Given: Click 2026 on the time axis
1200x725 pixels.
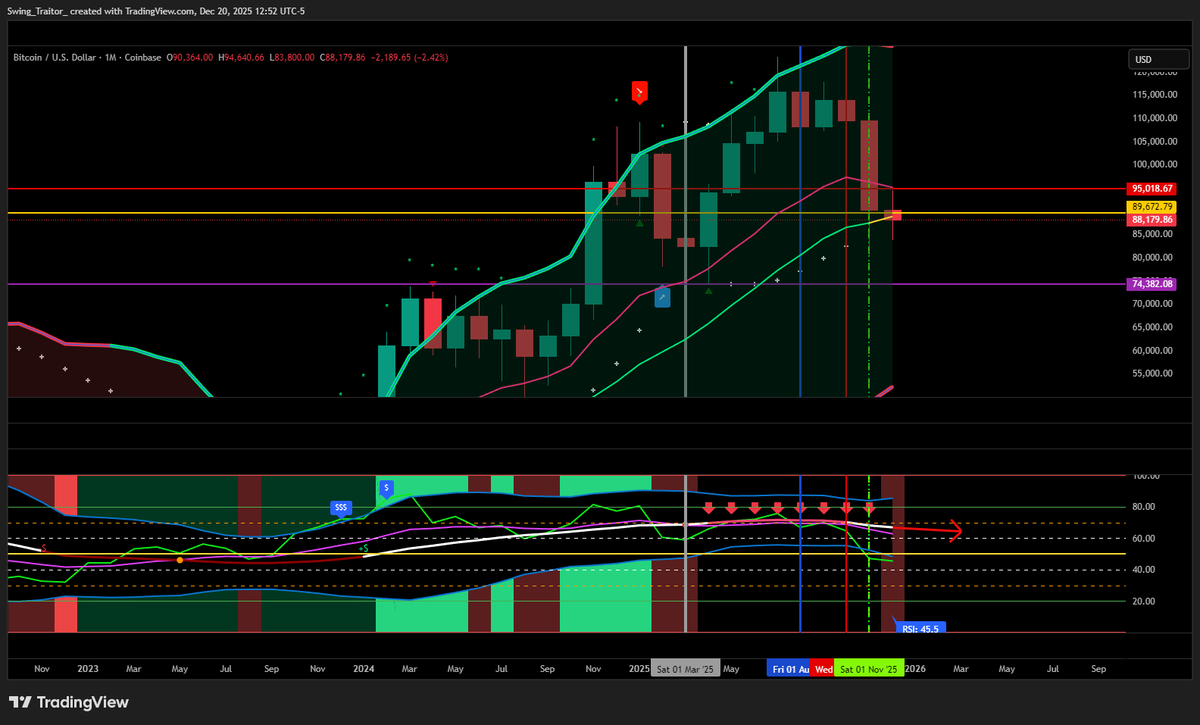Looking at the screenshot, I should point(916,668).
